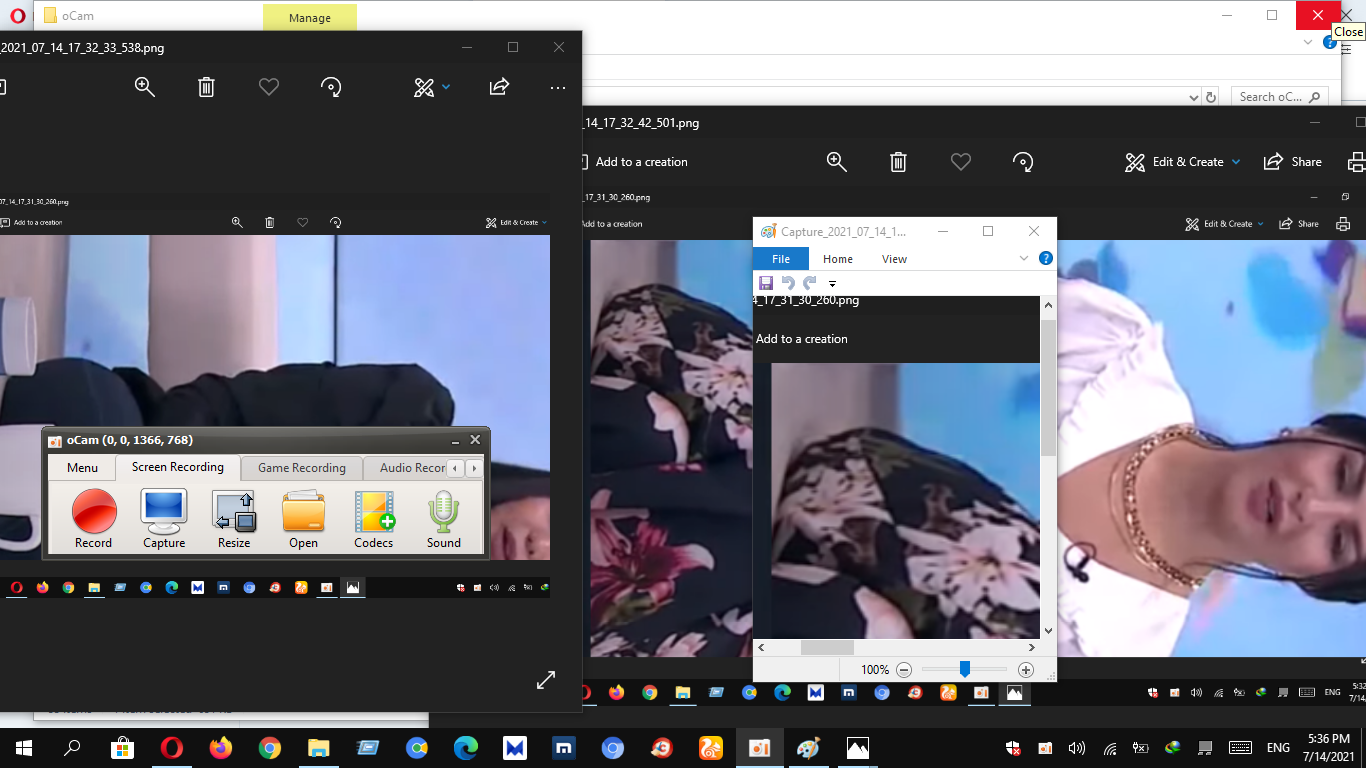The height and width of the screenshot is (768, 1366).
Task: Expand the Paint ribbon with the chevron
Action: [x=1024, y=258]
